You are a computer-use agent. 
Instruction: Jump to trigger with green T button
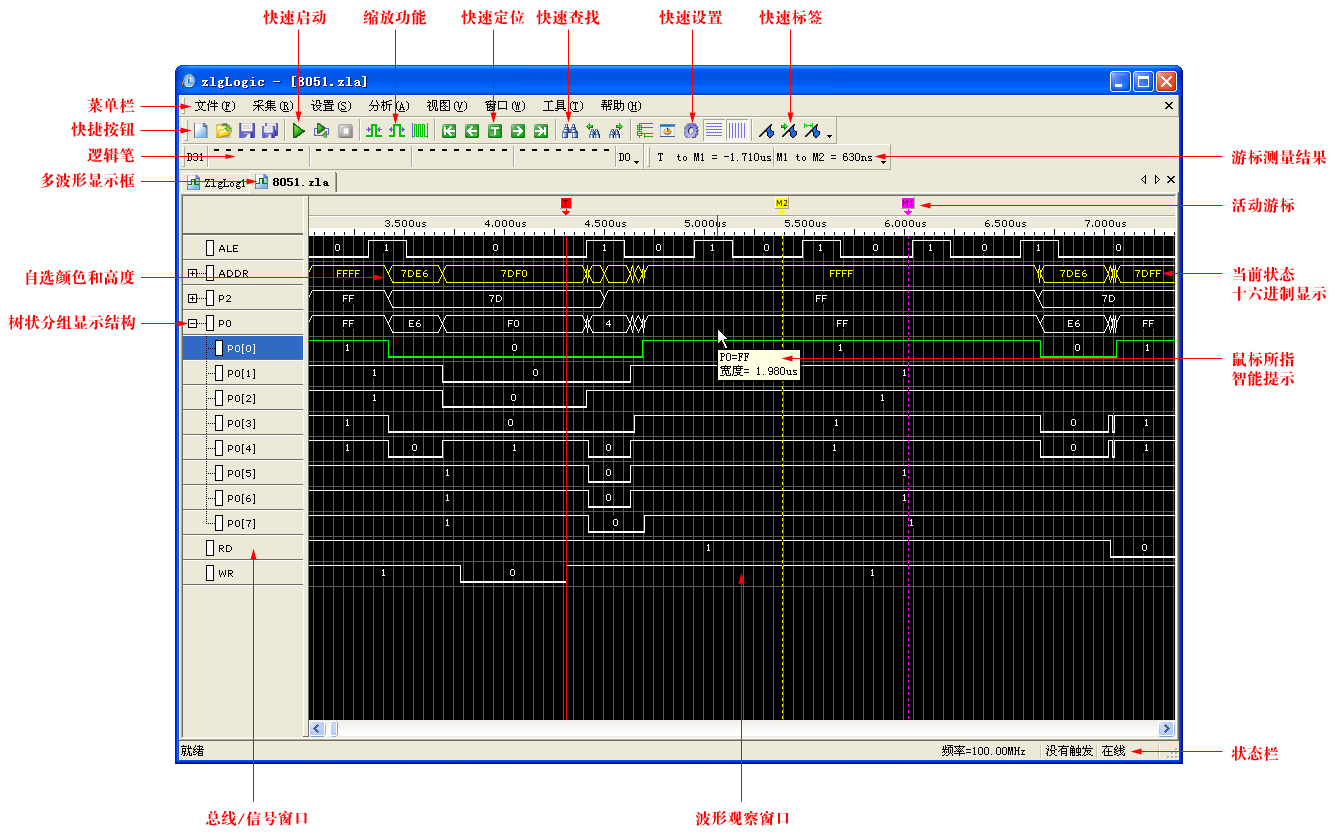click(x=494, y=130)
